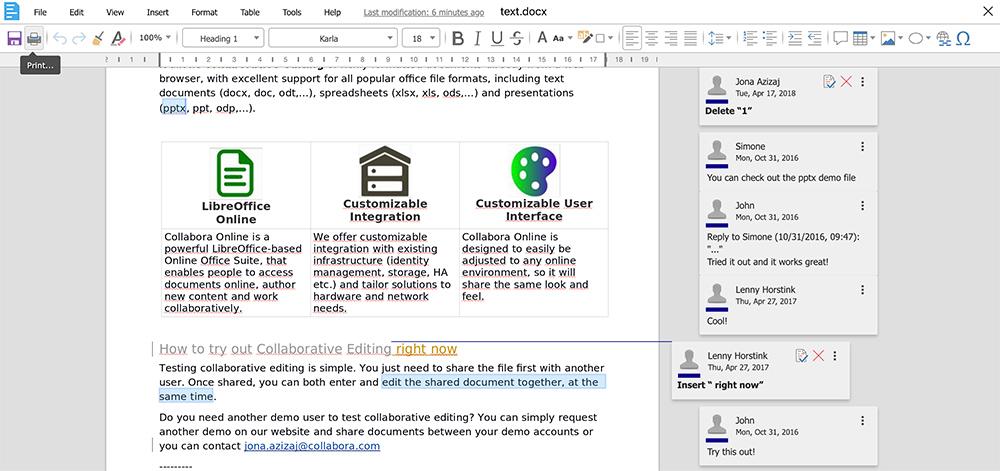This screenshot has height=471, width=1000.
Task: Open the View menu
Action: pos(115,12)
